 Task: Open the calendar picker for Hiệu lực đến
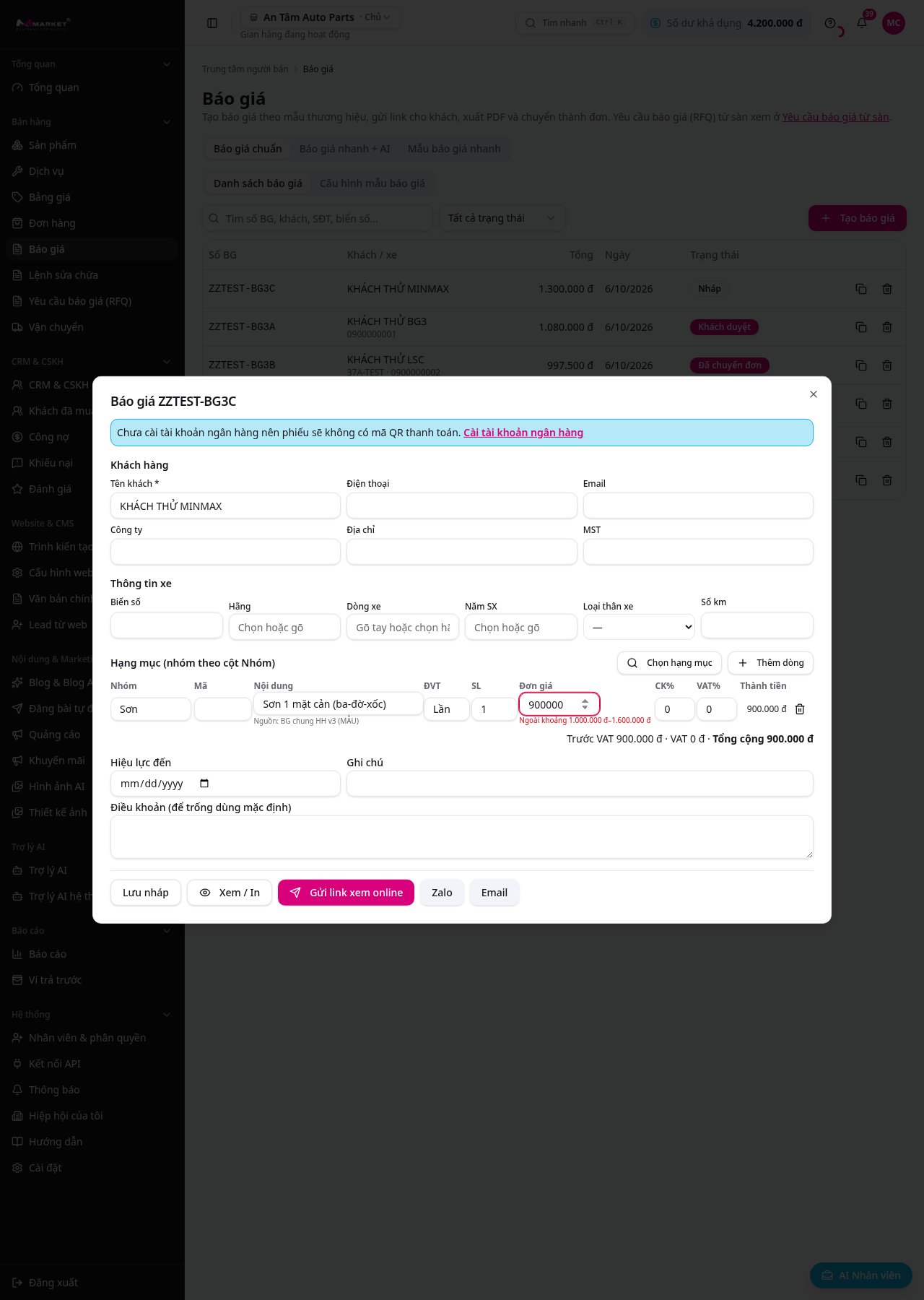[204, 784]
